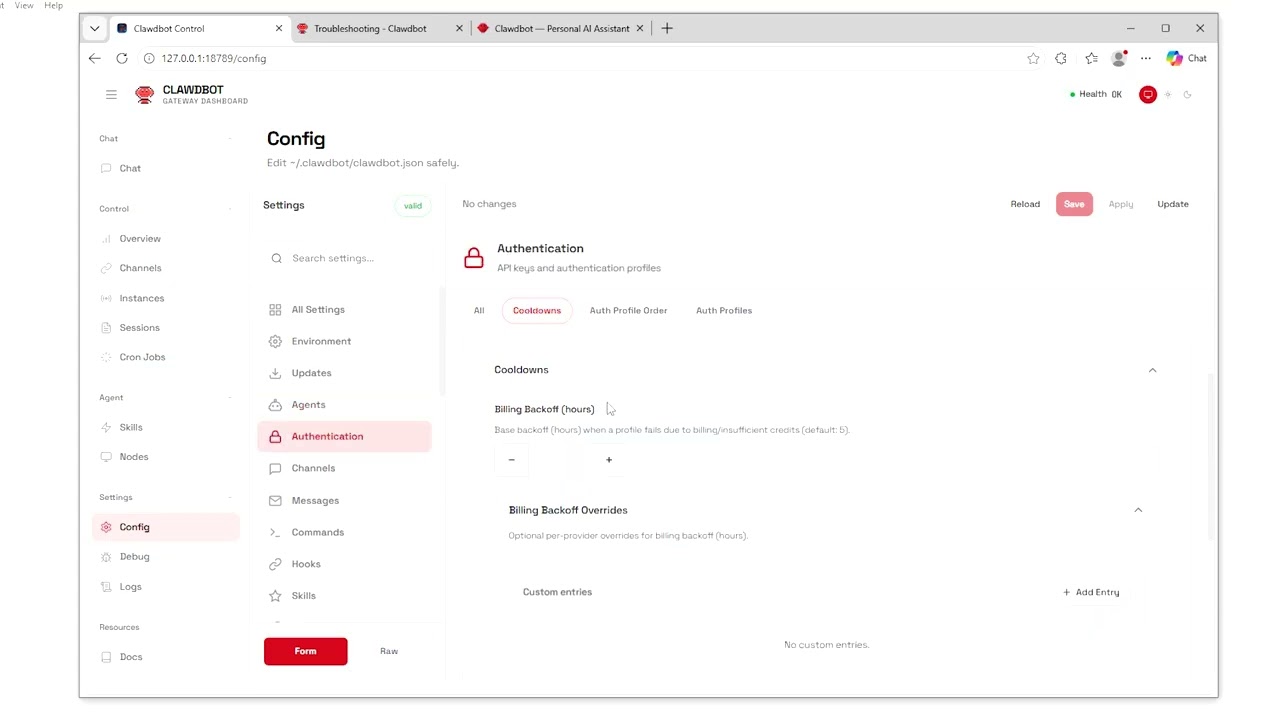
Task: Open the browser profile avatar
Action: [x=1119, y=58]
